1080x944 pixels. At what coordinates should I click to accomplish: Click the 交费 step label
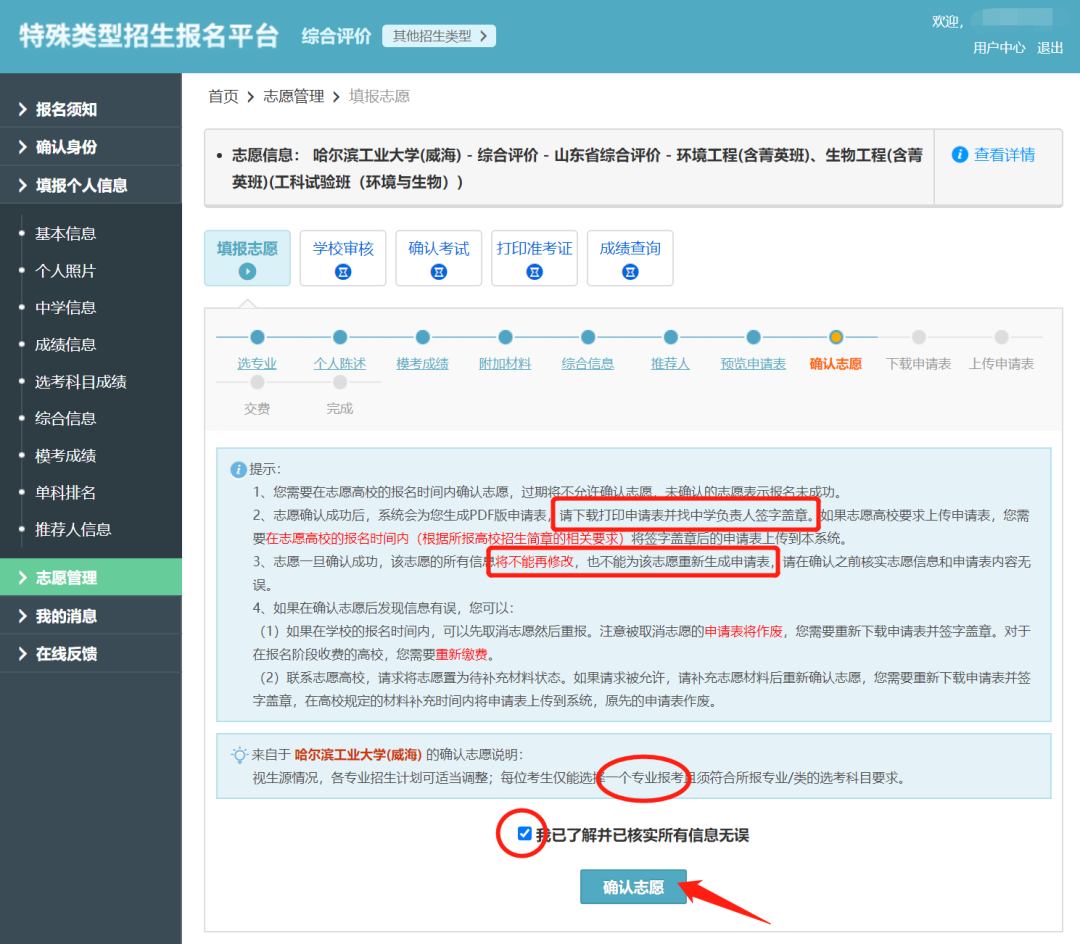[257, 409]
